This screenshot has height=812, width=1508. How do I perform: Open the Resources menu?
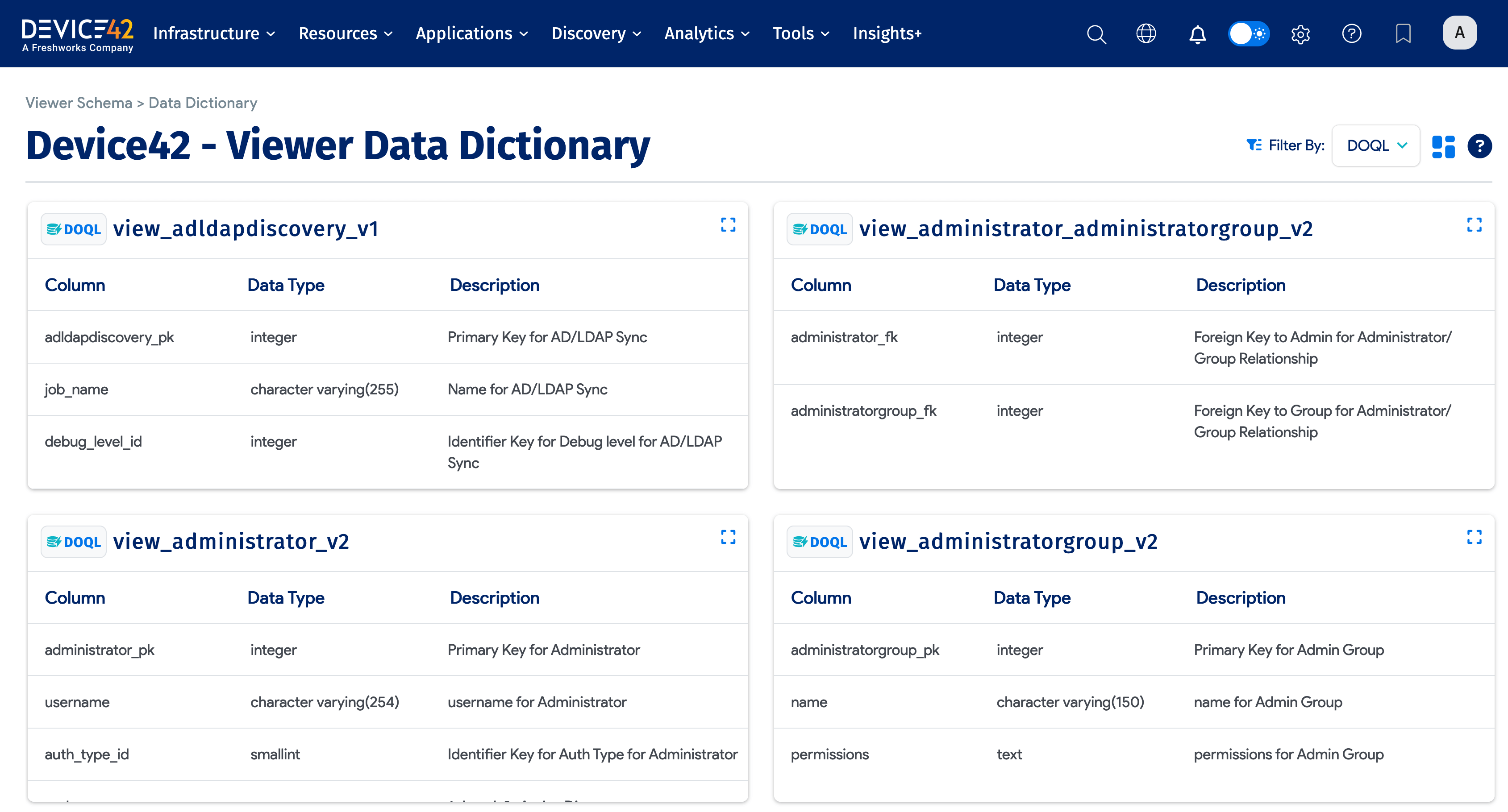click(346, 33)
